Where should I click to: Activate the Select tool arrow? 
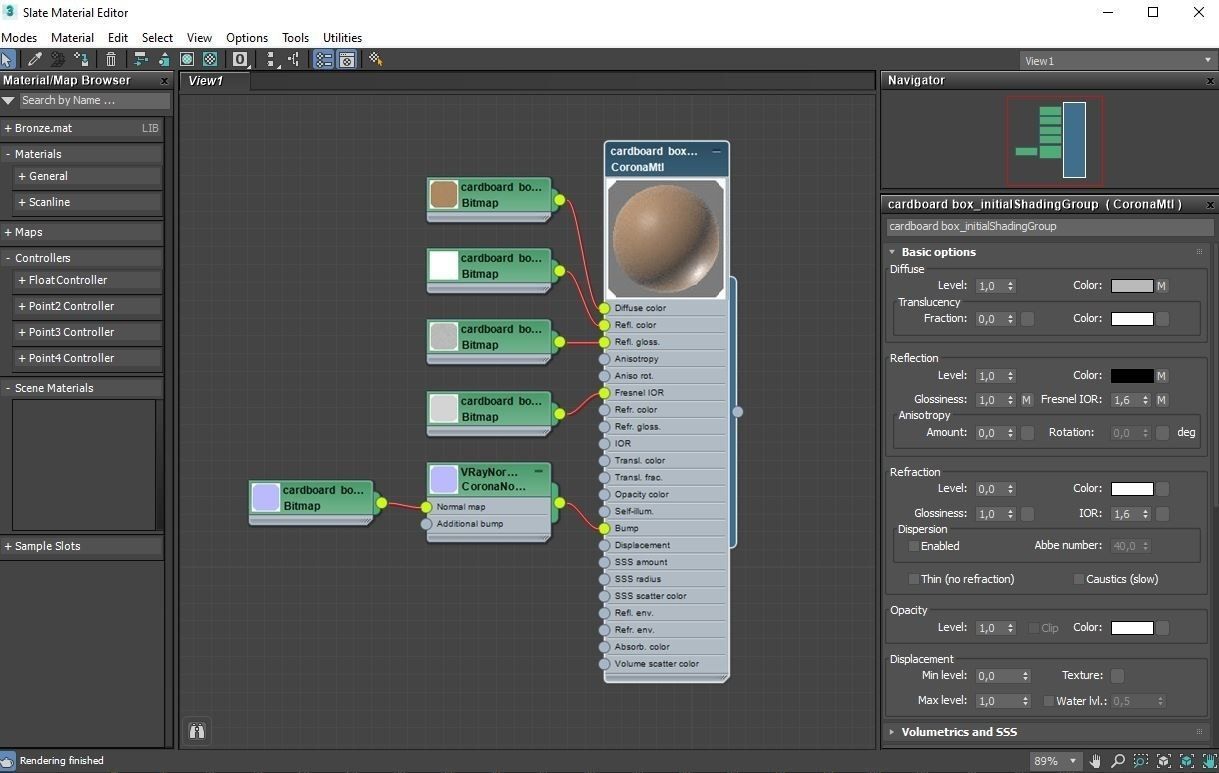pyautogui.click(x=8, y=60)
